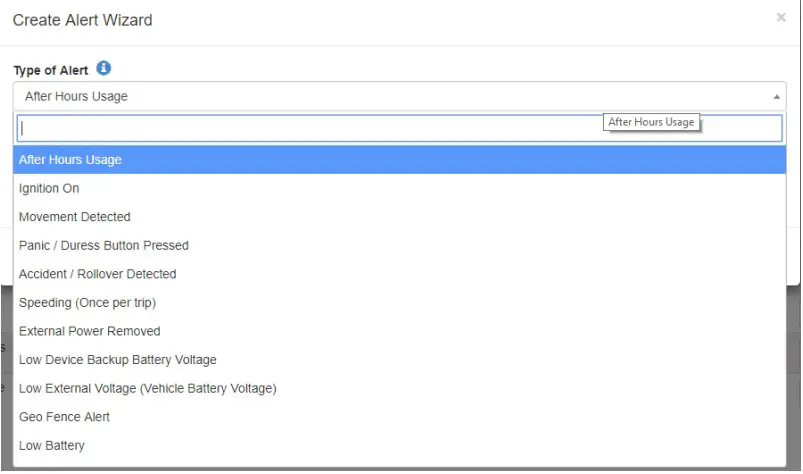Select Geo Fence Alert option

click(65, 416)
